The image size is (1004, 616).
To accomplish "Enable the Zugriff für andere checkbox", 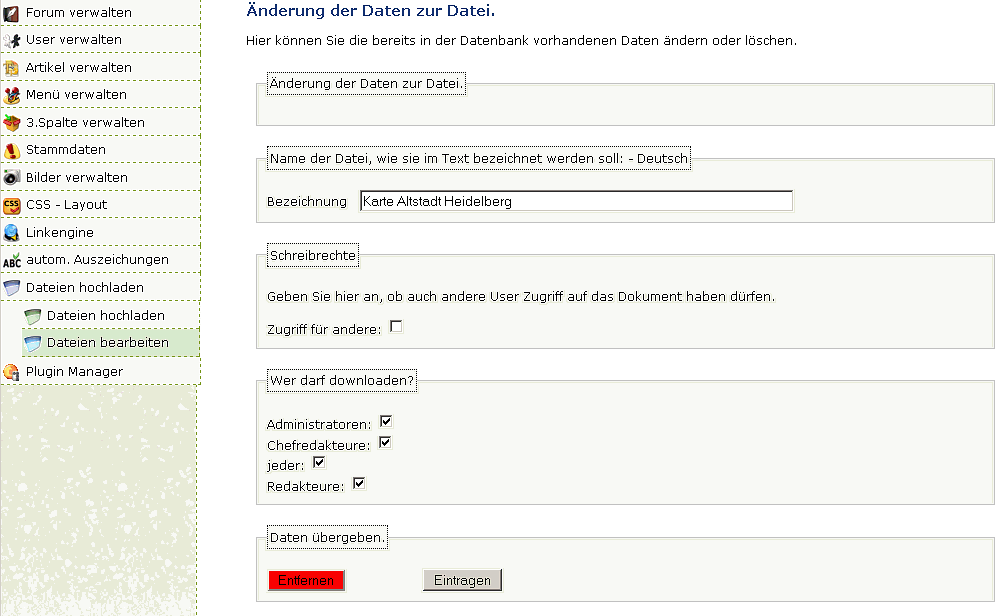I will click(396, 326).
